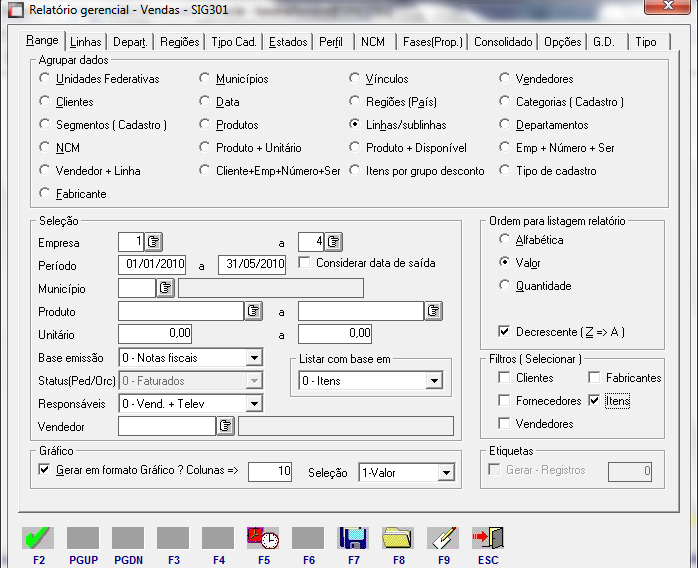698x568 pixels.
Task: Click the application icon in title bar
Action: click(x=16, y=10)
